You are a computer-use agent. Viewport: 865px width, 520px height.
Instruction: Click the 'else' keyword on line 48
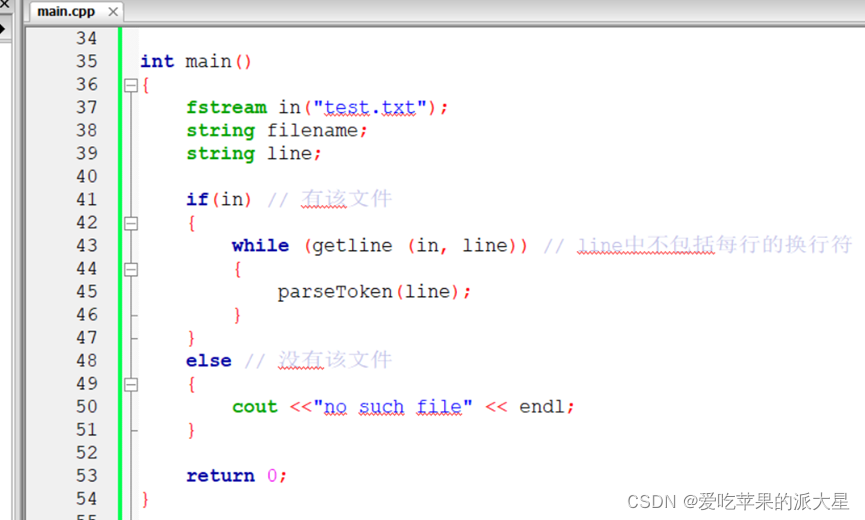(x=209, y=360)
